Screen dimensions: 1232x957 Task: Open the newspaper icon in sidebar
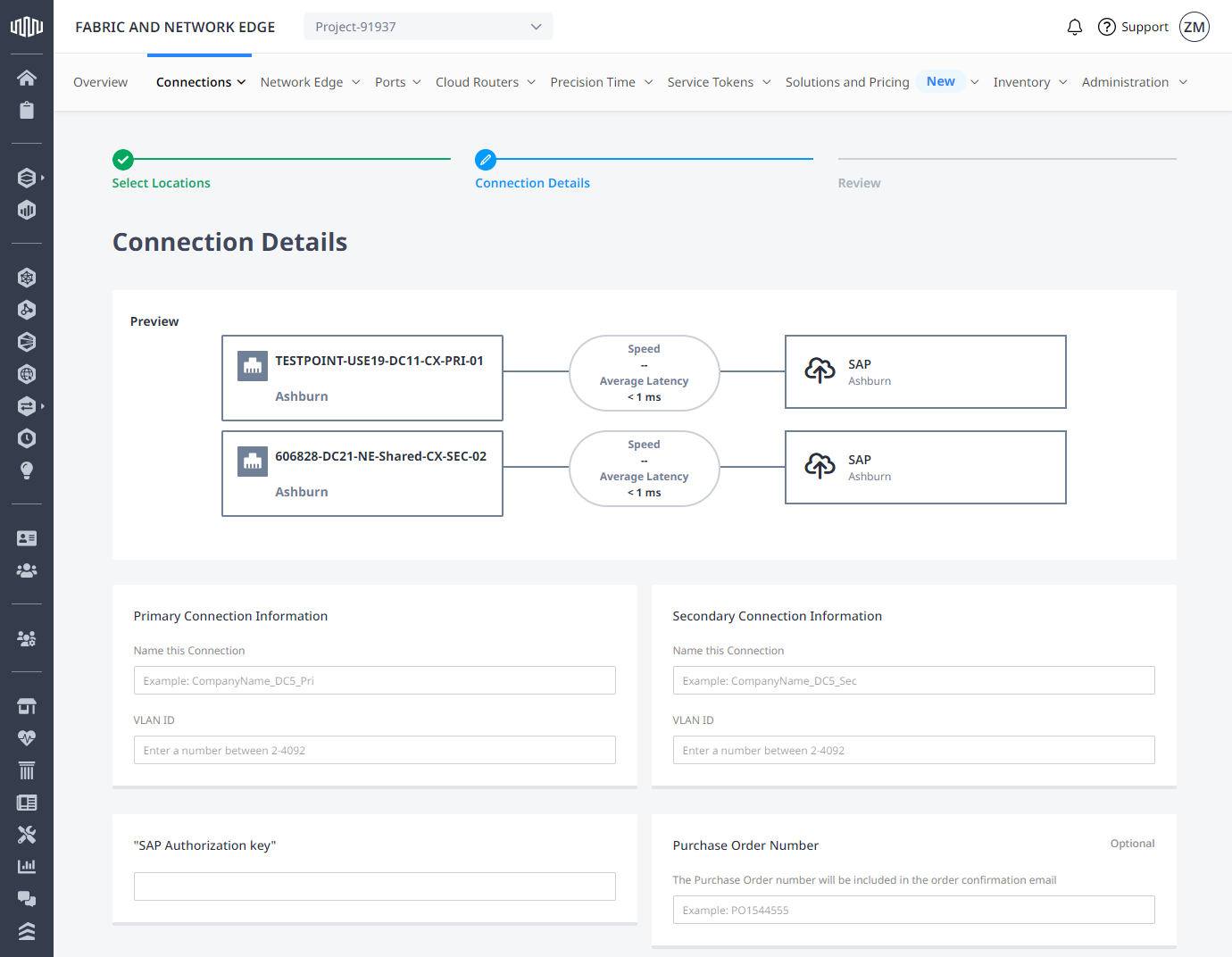coord(27,803)
